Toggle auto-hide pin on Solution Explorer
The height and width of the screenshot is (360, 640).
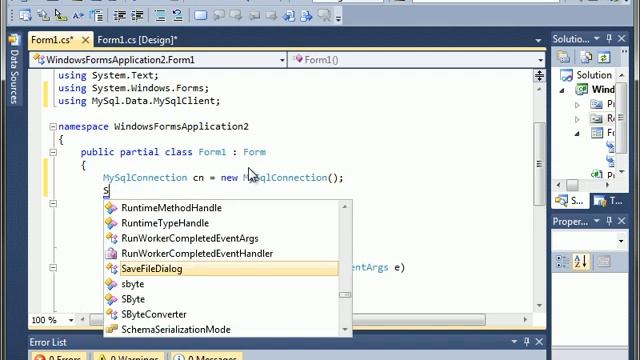[609, 39]
